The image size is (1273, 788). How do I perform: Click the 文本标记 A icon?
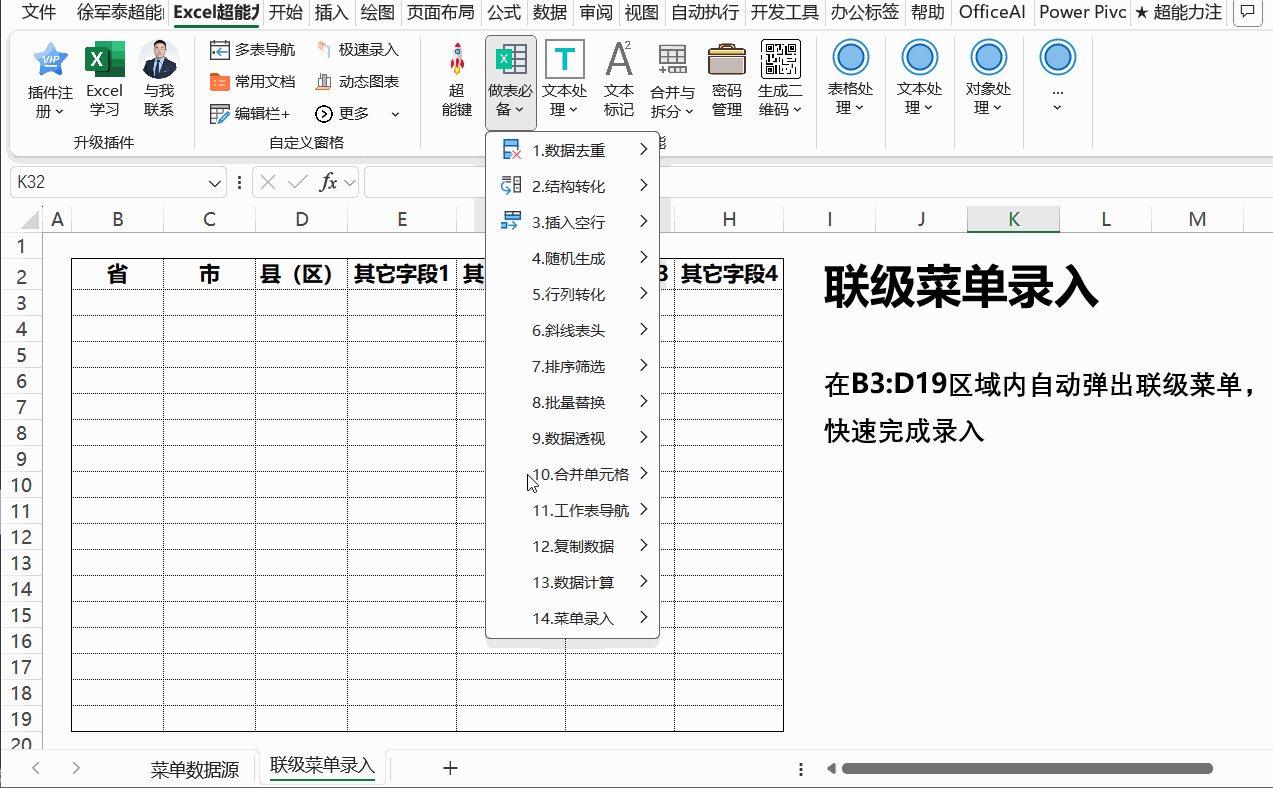(x=619, y=60)
